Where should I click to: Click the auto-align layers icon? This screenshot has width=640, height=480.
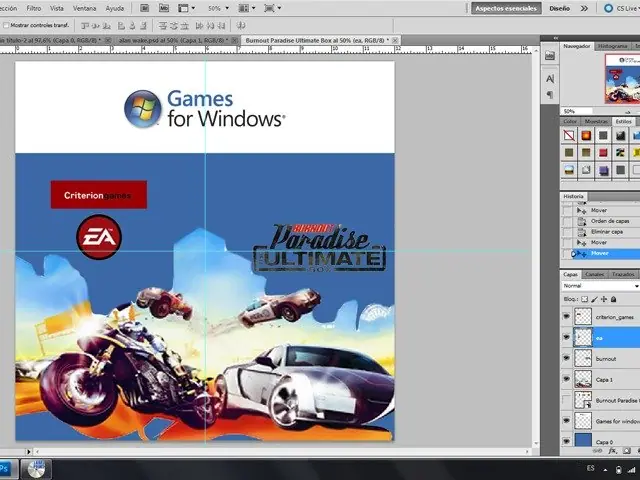(241, 26)
